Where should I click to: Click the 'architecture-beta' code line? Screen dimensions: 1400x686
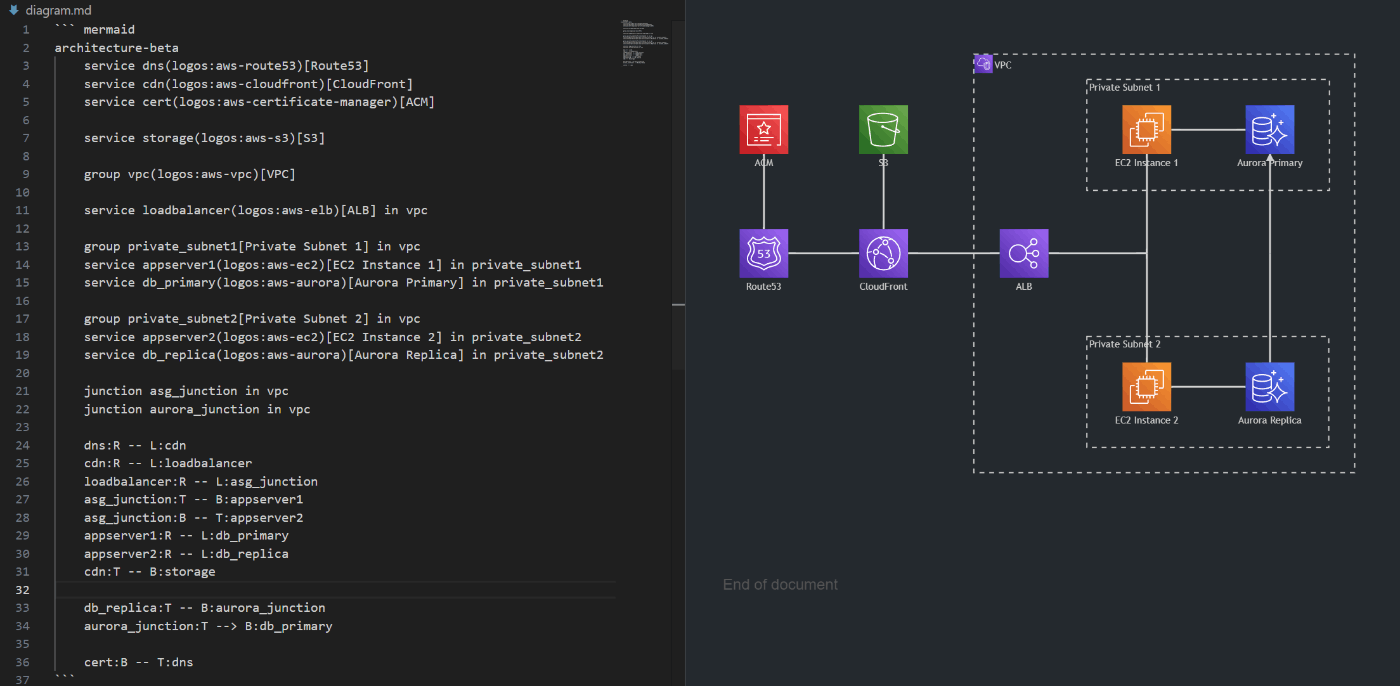(117, 47)
